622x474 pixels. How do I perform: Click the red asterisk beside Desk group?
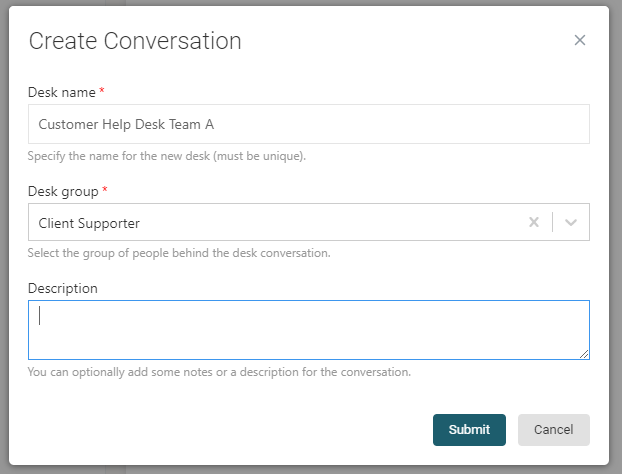click(x=105, y=190)
